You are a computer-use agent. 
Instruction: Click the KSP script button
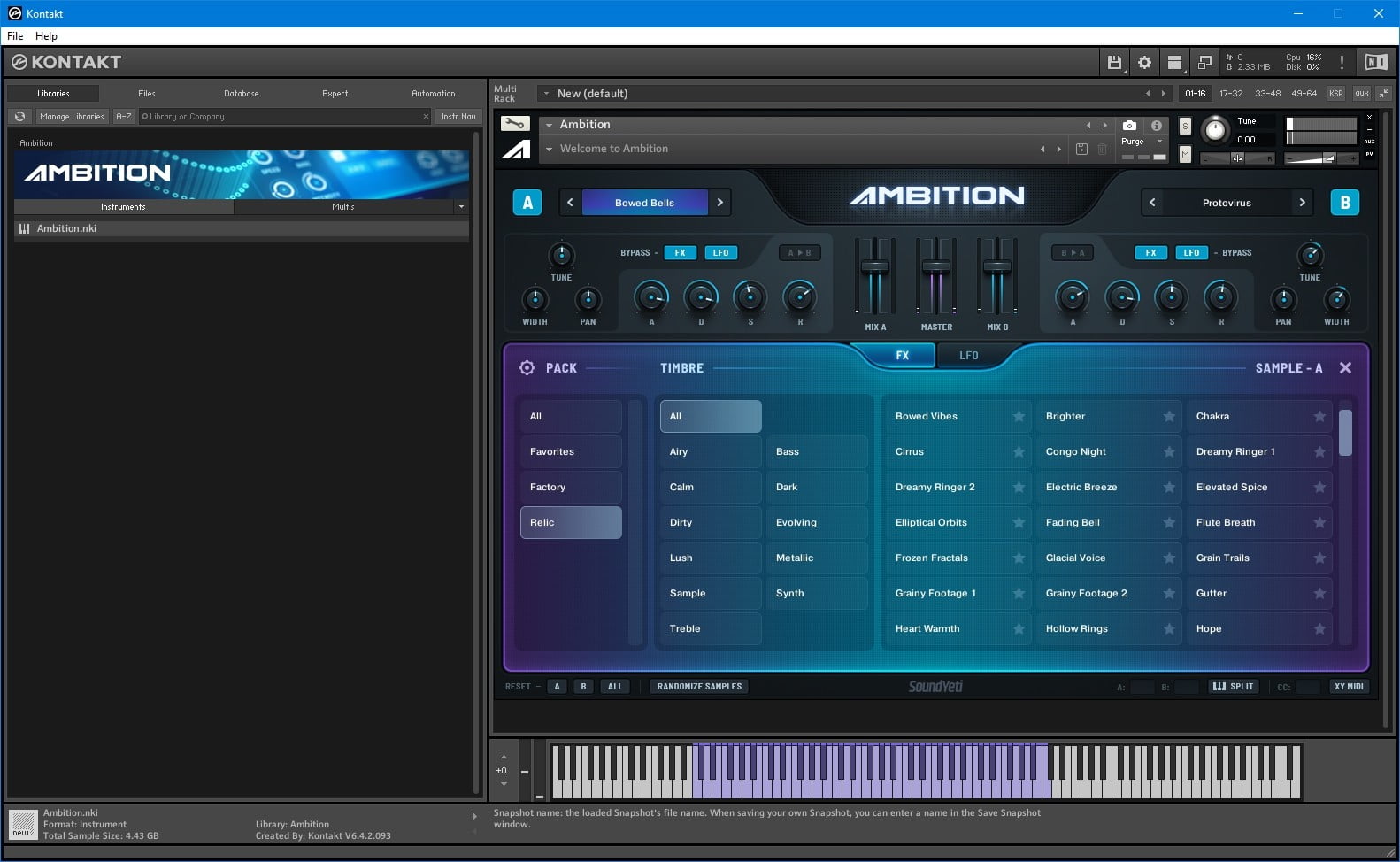click(1336, 93)
